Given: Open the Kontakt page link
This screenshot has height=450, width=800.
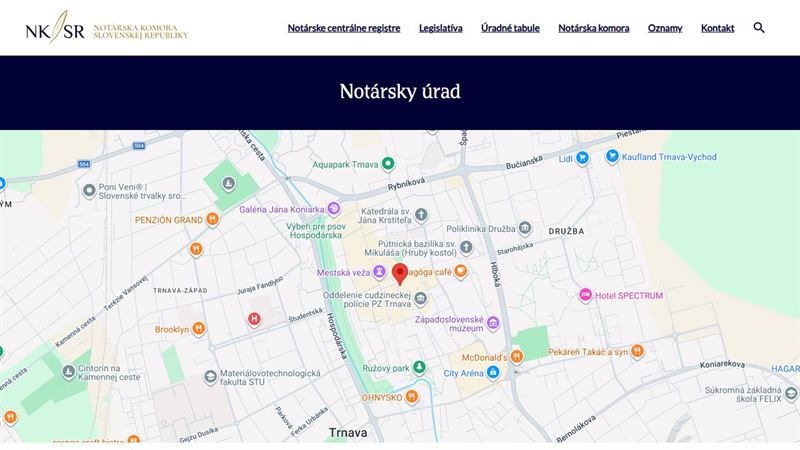Looking at the screenshot, I should [717, 28].
